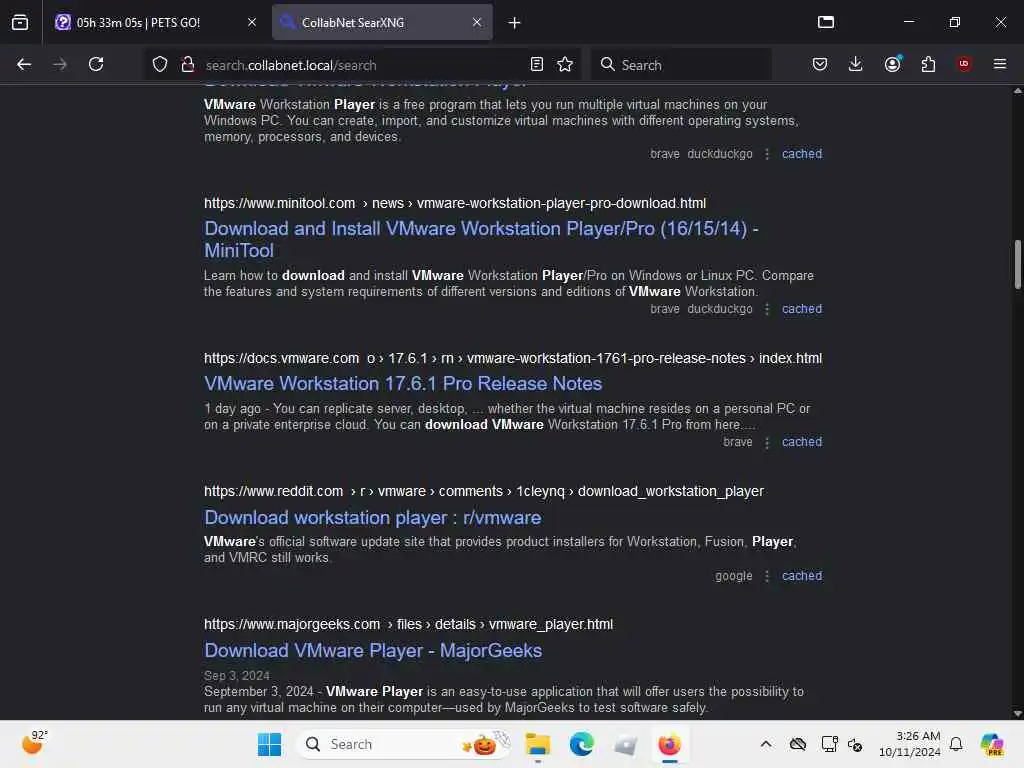This screenshot has width=1024, height=768.
Task: Open the Firefox taskbar icon
Action: (x=669, y=744)
